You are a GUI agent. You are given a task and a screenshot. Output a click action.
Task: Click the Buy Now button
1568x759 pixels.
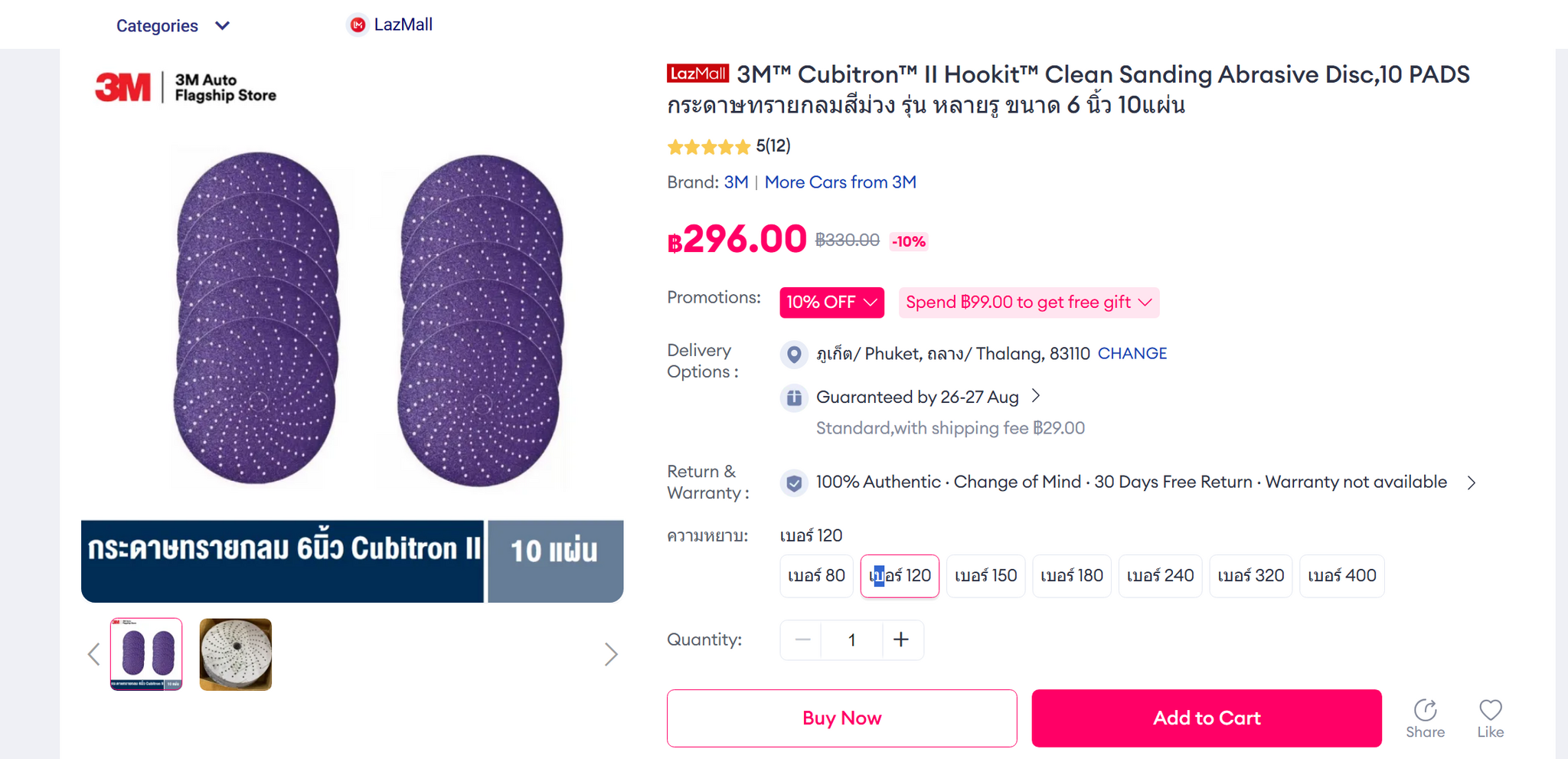click(x=841, y=718)
